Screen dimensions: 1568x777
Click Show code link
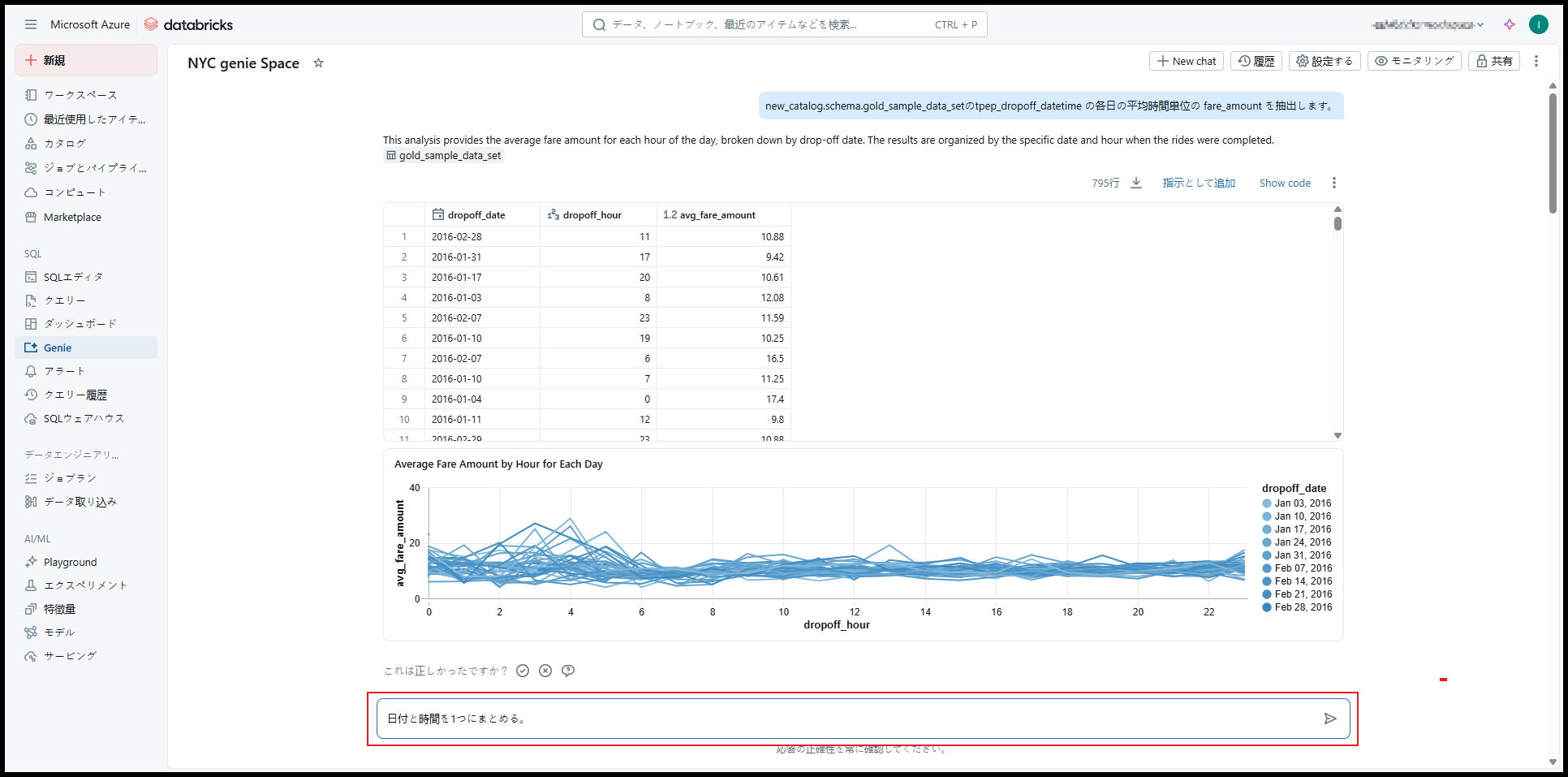(x=1285, y=183)
